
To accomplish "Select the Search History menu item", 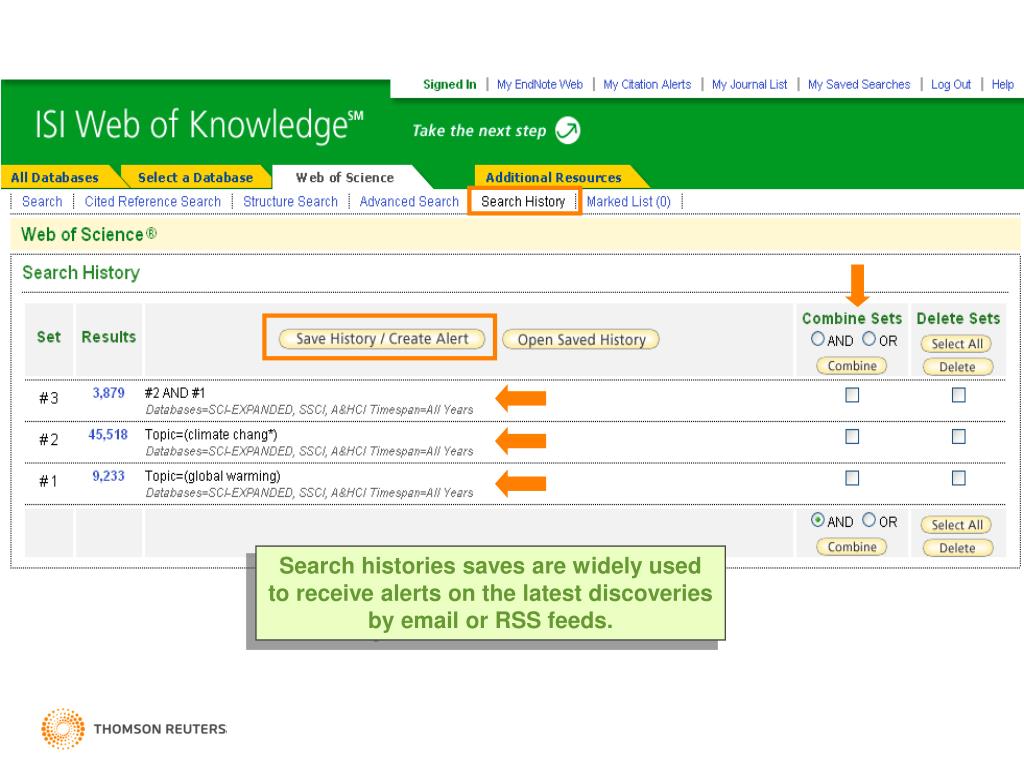I will click(x=523, y=202).
